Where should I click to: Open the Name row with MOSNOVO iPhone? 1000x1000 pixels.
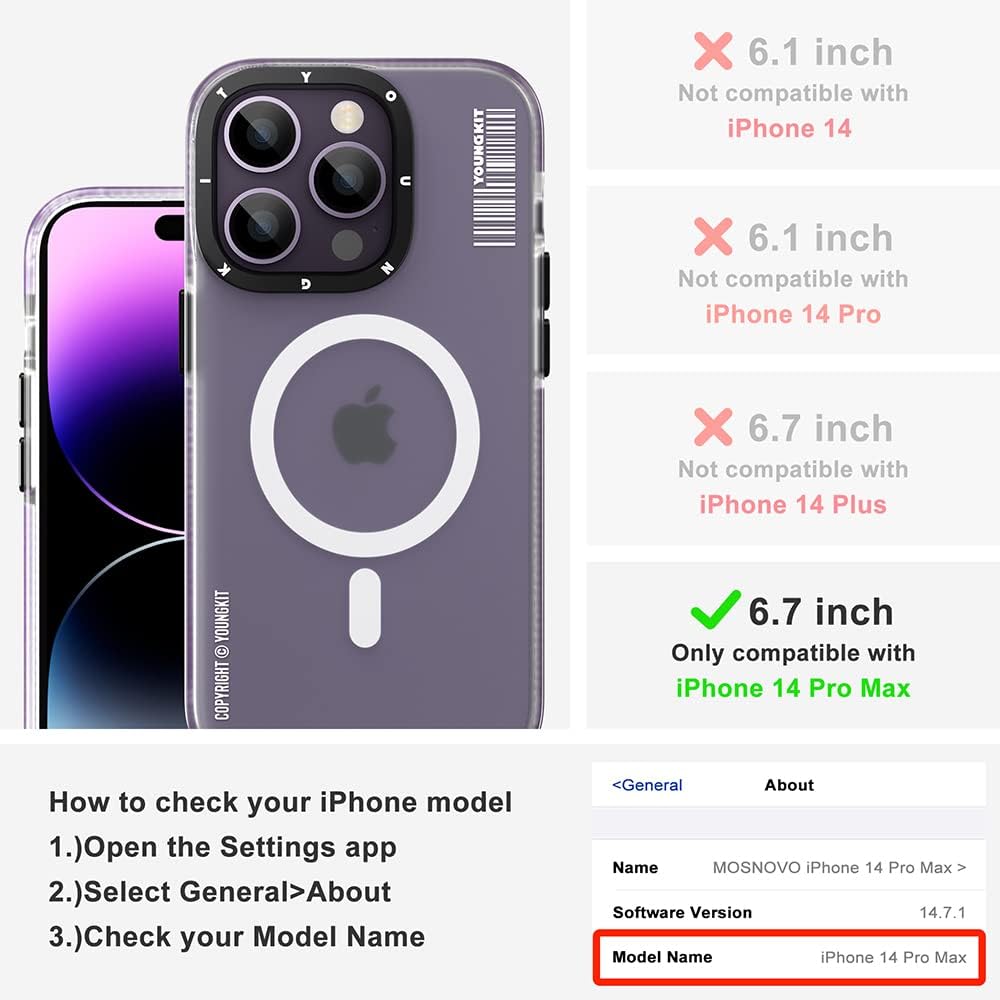click(x=789, y=867)
